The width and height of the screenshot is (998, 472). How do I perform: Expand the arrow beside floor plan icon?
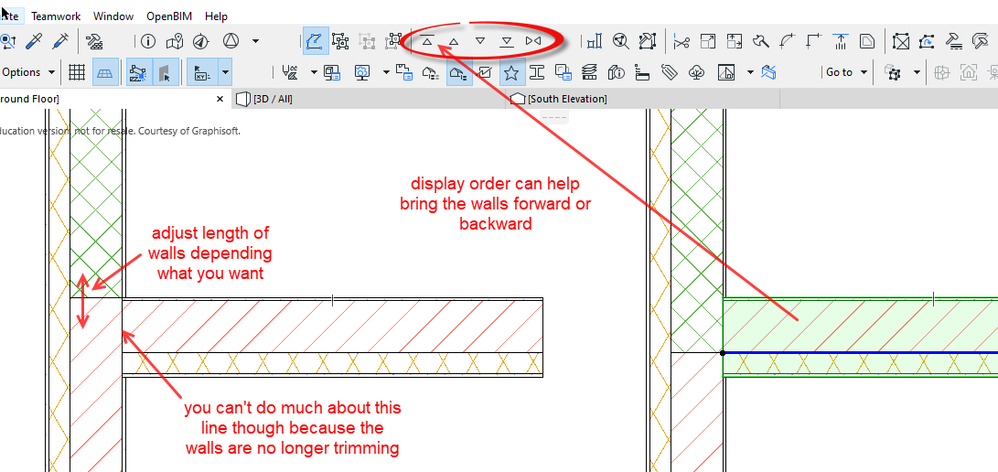tap(750, 73)
